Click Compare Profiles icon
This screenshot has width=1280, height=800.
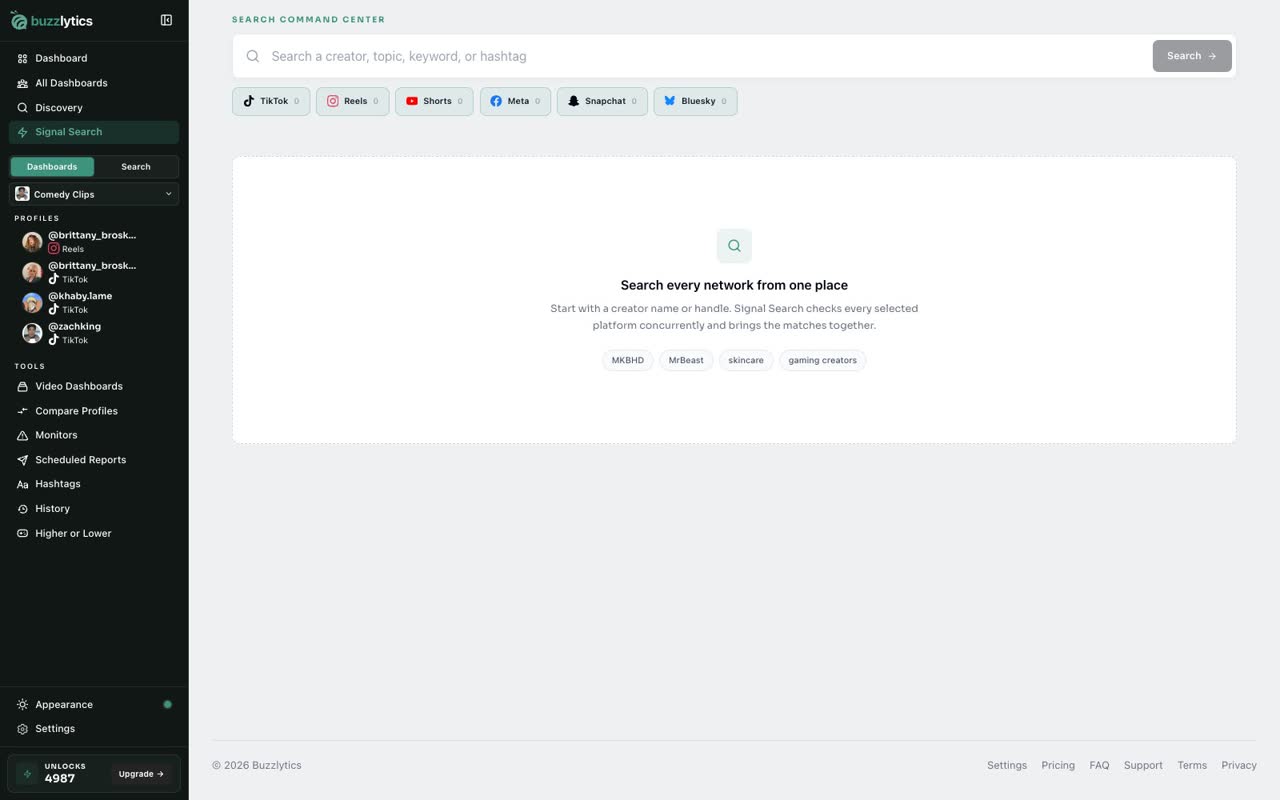pos(23,411)
